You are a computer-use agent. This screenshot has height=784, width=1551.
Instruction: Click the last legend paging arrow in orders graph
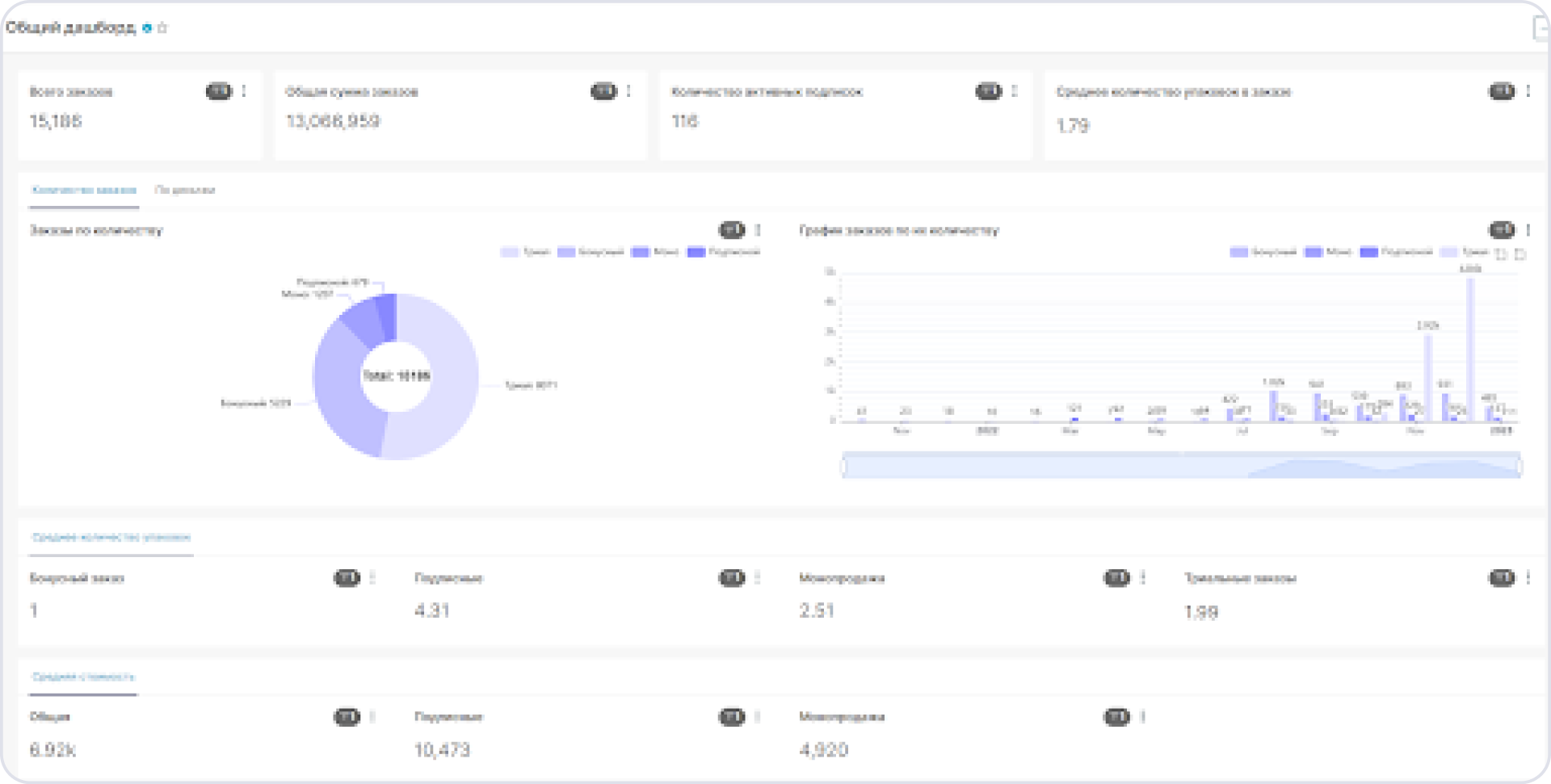click(x=1520, y=254)
